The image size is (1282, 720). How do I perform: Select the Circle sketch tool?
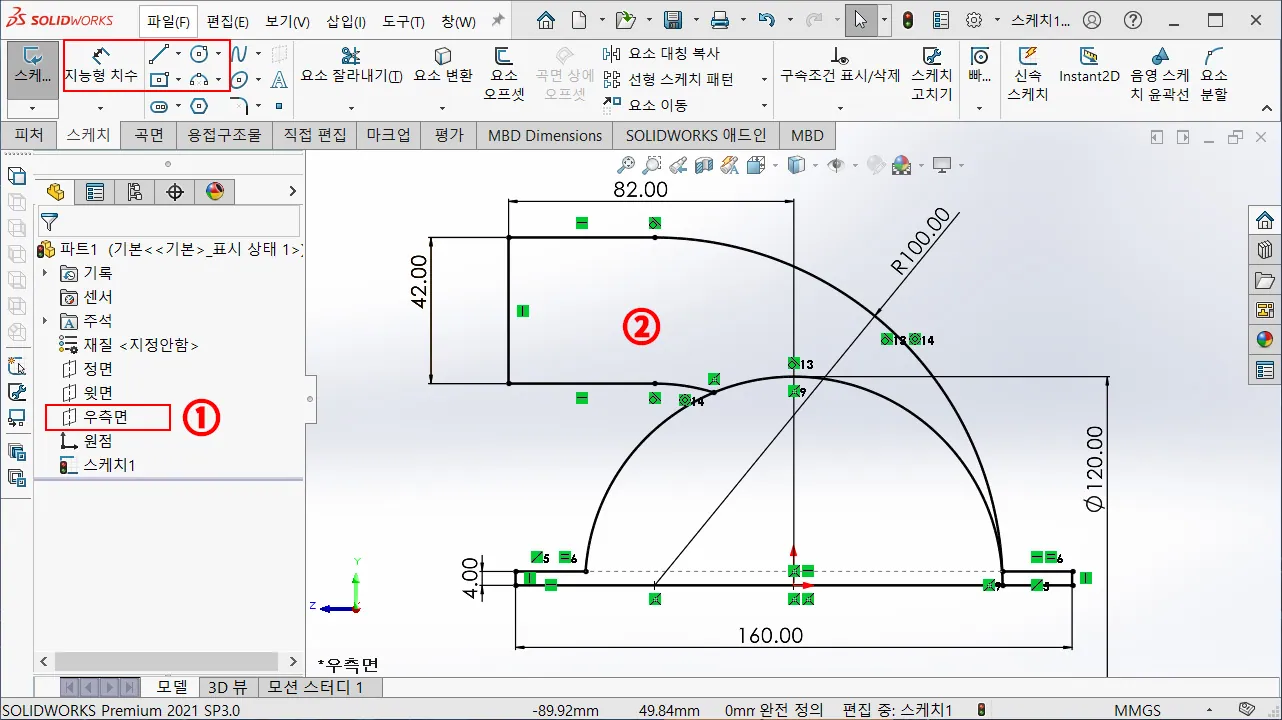click(199, 54)
